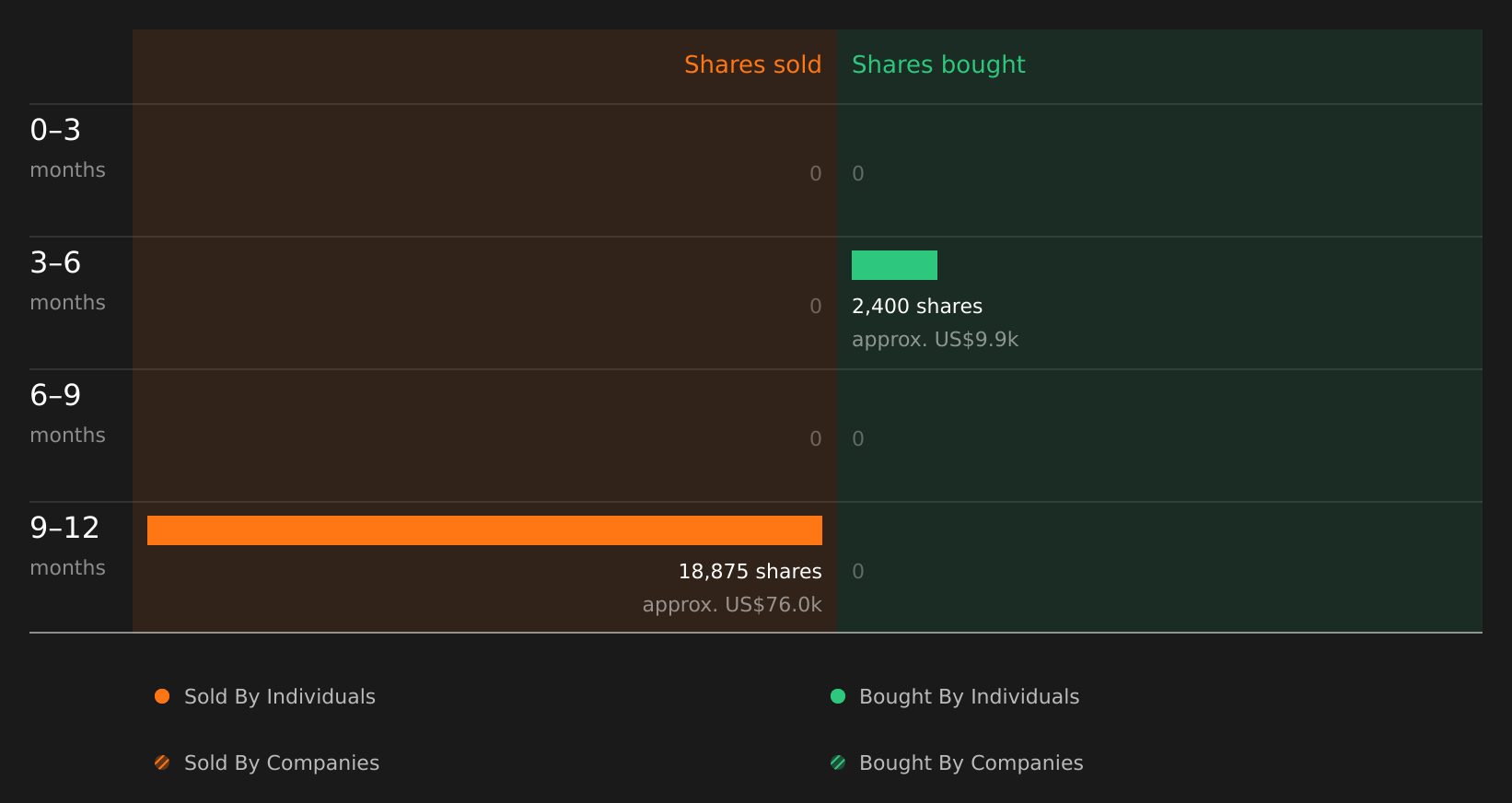Click the striped Bought By Companies legend icon
This screenshot has height=803, width=1512.
(838, 762)
